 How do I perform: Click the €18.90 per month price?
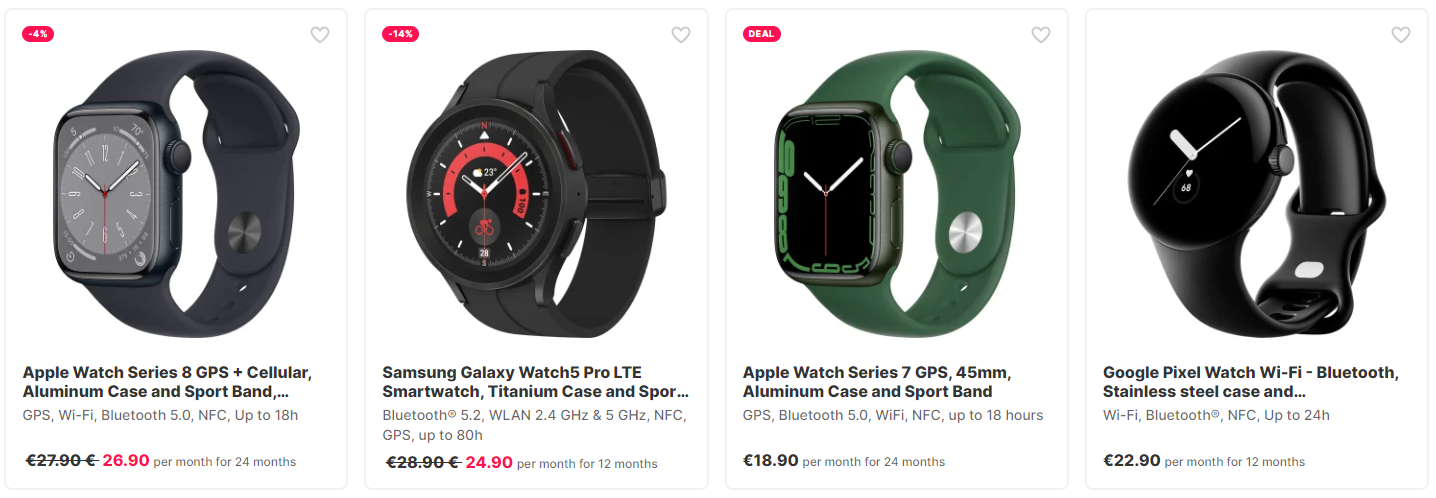(x=771, y=460)
